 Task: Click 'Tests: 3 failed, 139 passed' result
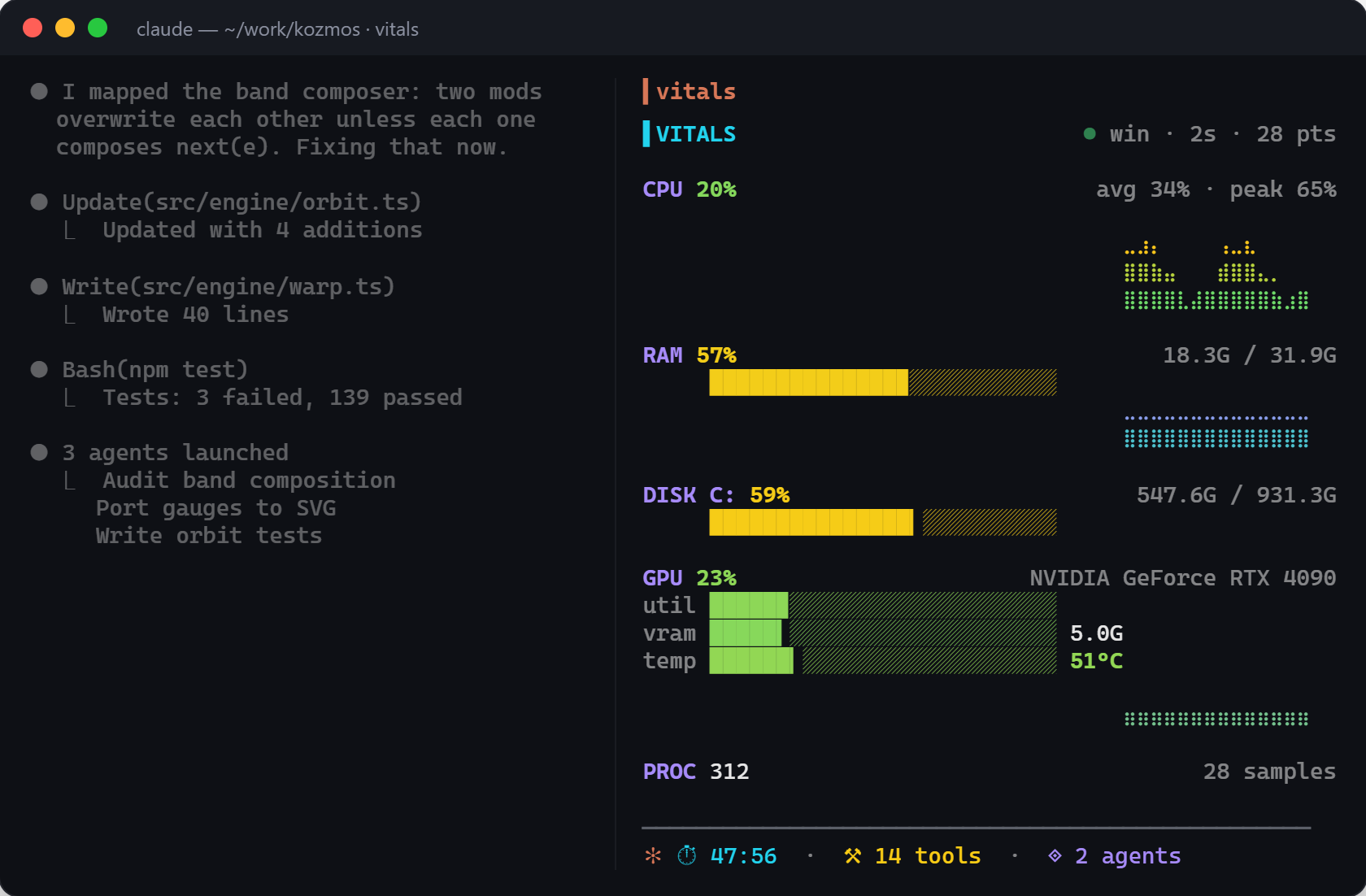(x=282, y=397)
